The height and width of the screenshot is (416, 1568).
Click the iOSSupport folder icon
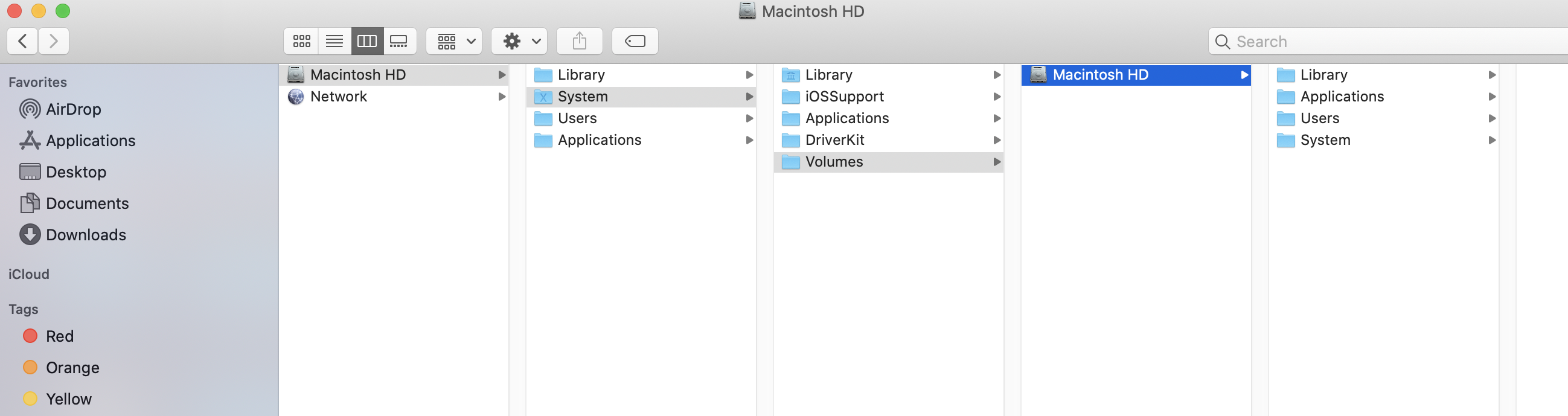791,97
